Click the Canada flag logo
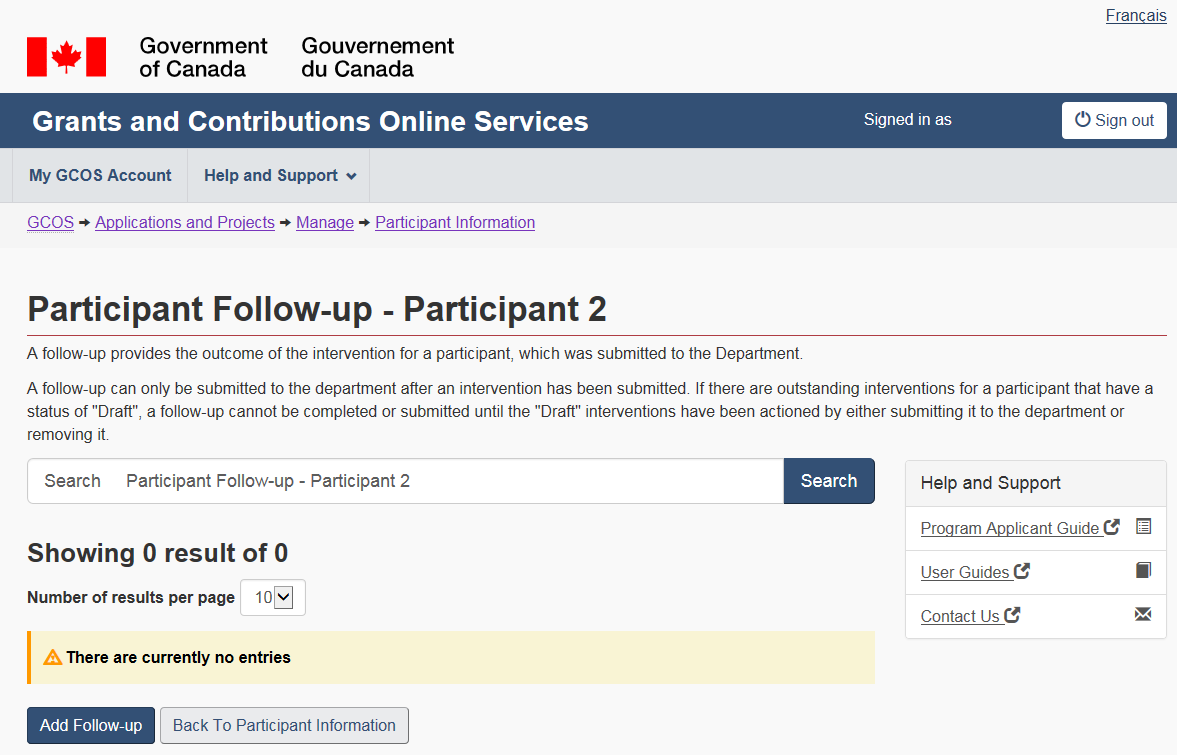Viewport: 1177px width, 755px height. click(66, 57)
